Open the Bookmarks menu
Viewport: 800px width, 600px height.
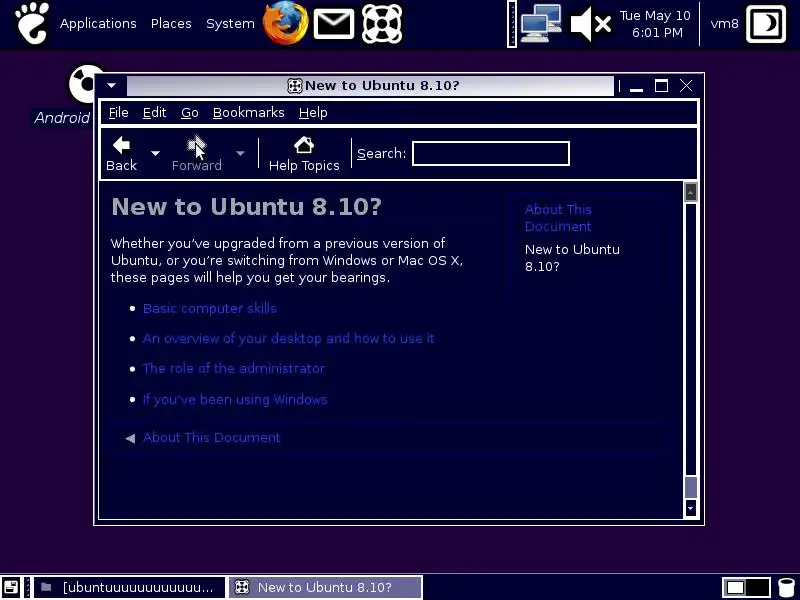click(x=248, y=113)
